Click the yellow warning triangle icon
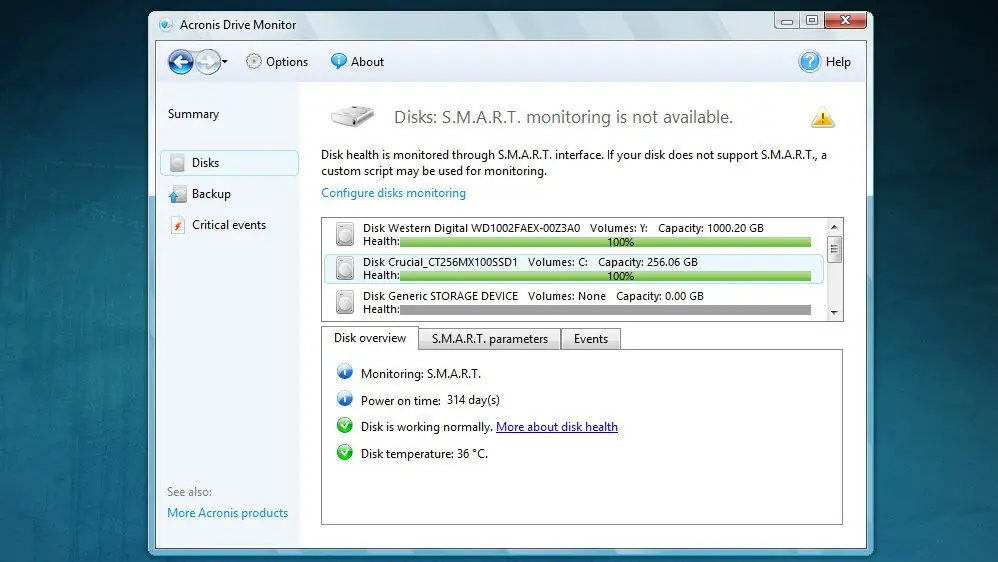Image resolution: width=998 pixels, height=562 pixels. point(823,118)
